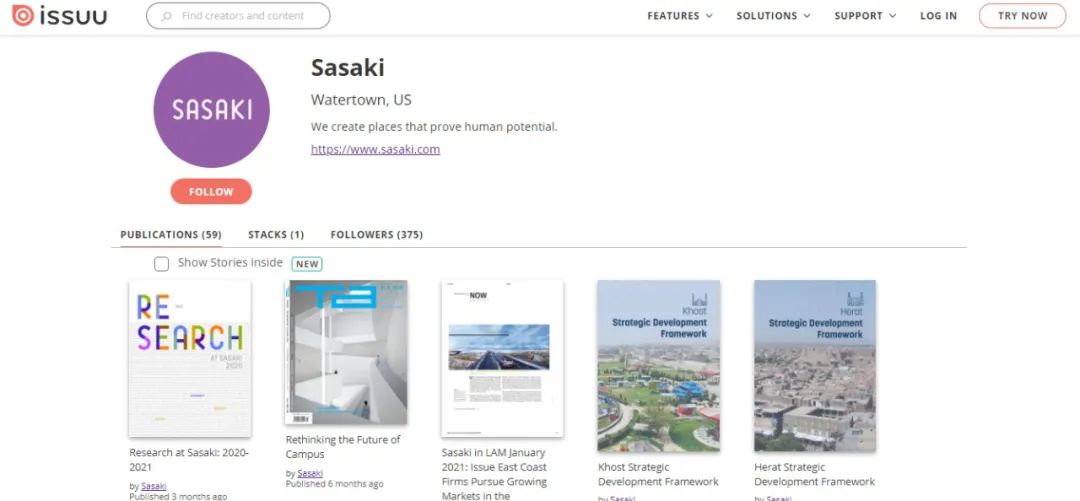The image size is (1080, 501).
Task: Follow the Sasaki profile
Action: coord(211,192)
